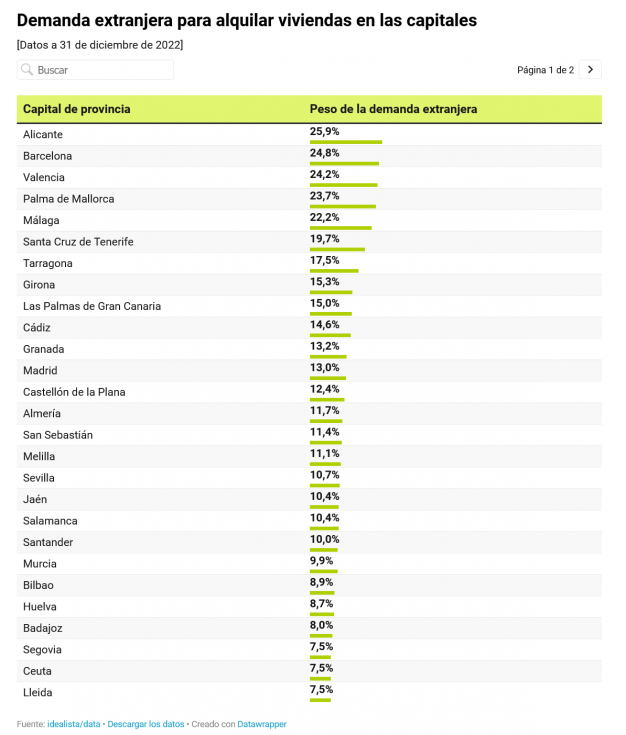Screen dimensions: 626x735
Task: Click the search magnifier icon
Action: point(27,70)
